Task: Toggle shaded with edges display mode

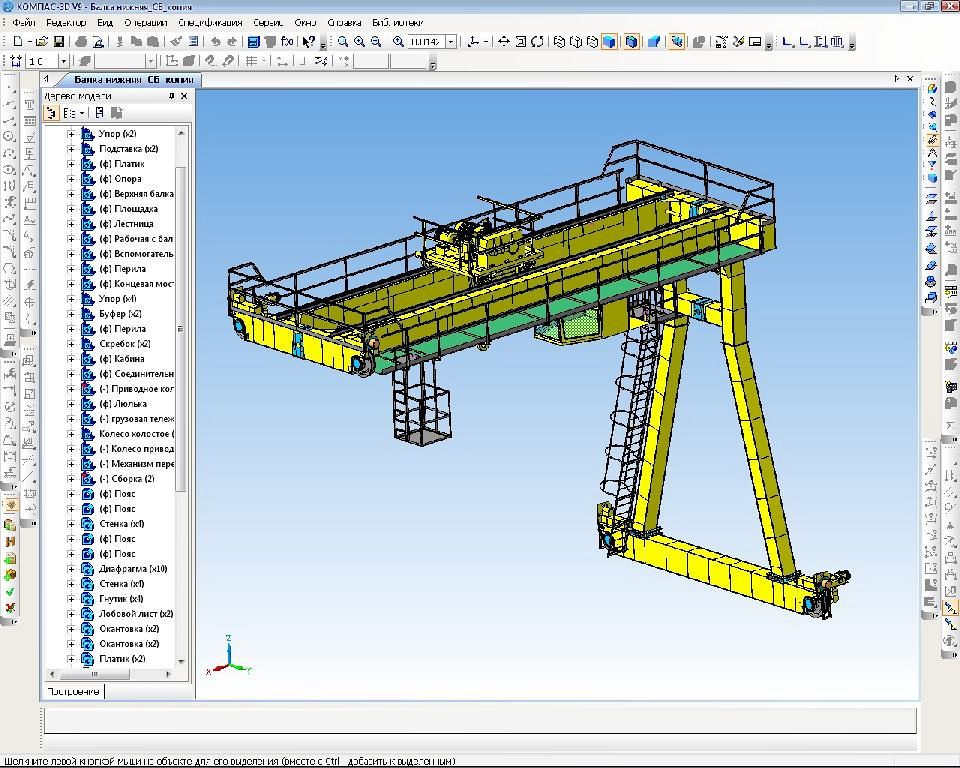Action: pyautogui.click(x=631, y=42)
